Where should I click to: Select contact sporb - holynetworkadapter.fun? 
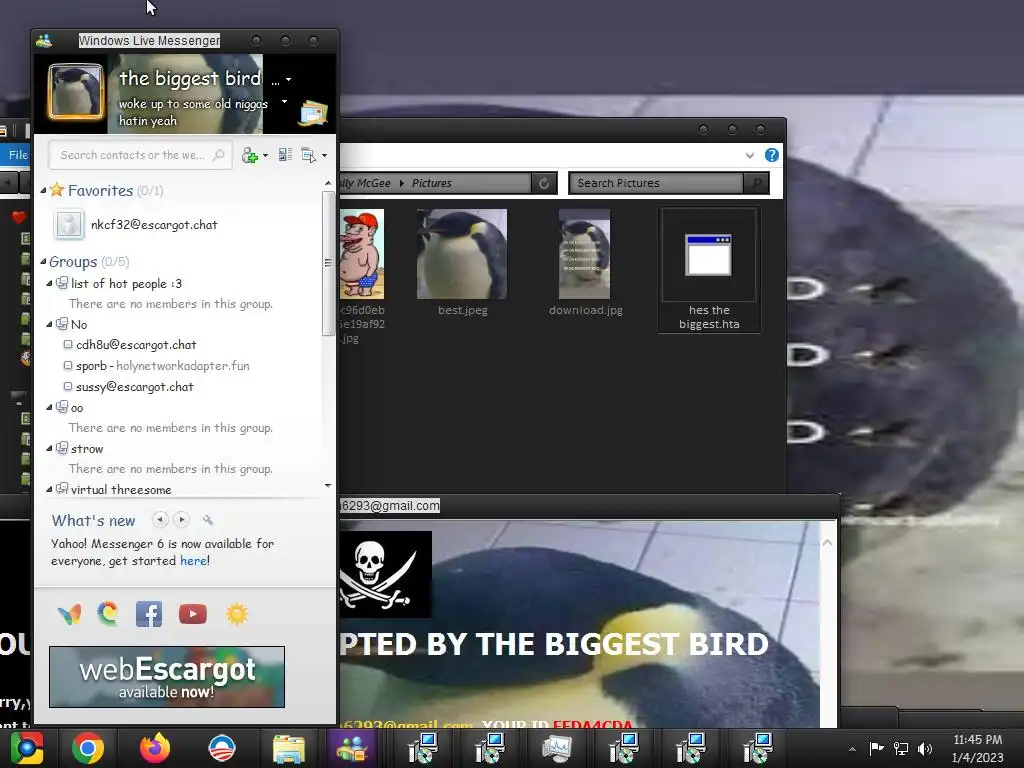pyautogui.click(x=163, y=366)
